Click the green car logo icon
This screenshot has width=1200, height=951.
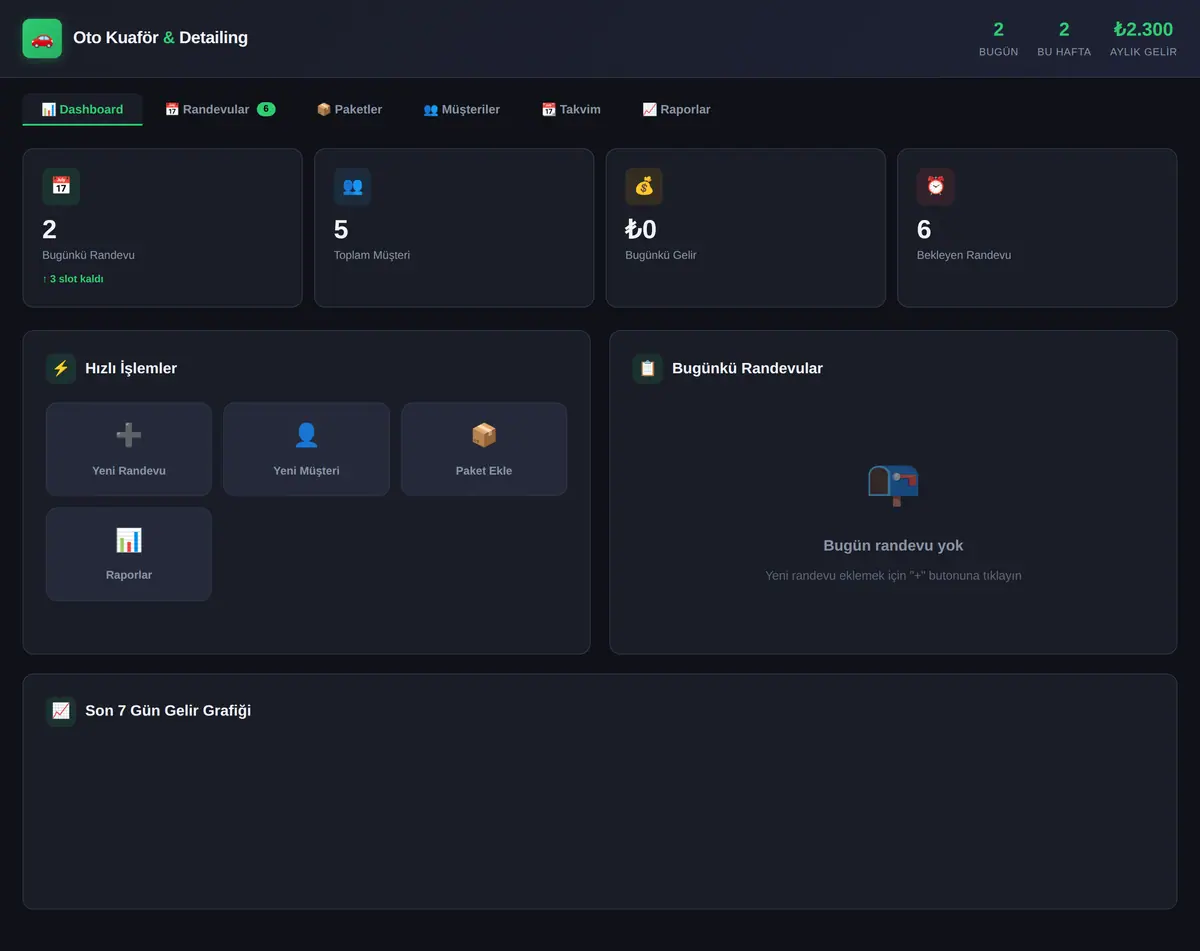pyautogui.click(x=42, y=38)
